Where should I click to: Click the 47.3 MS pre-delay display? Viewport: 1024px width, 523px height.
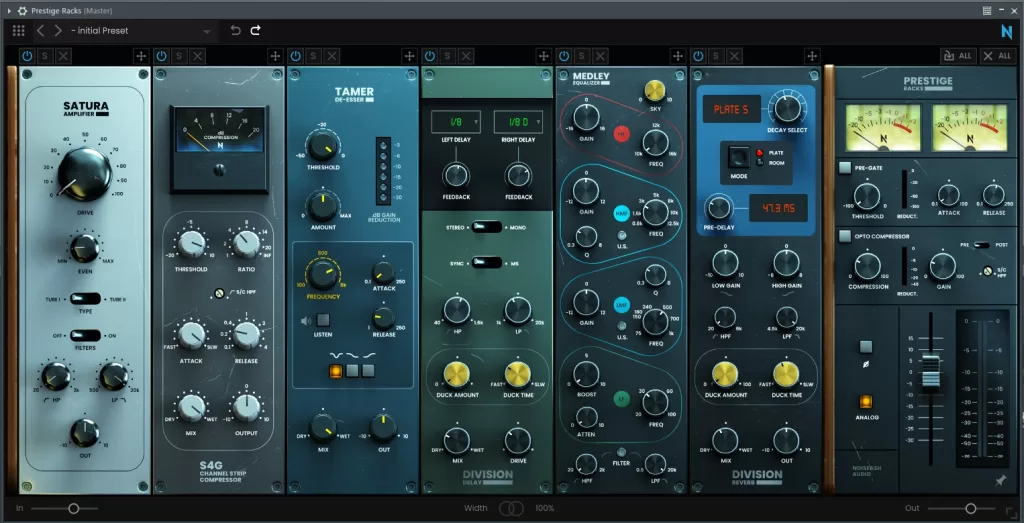778,208
